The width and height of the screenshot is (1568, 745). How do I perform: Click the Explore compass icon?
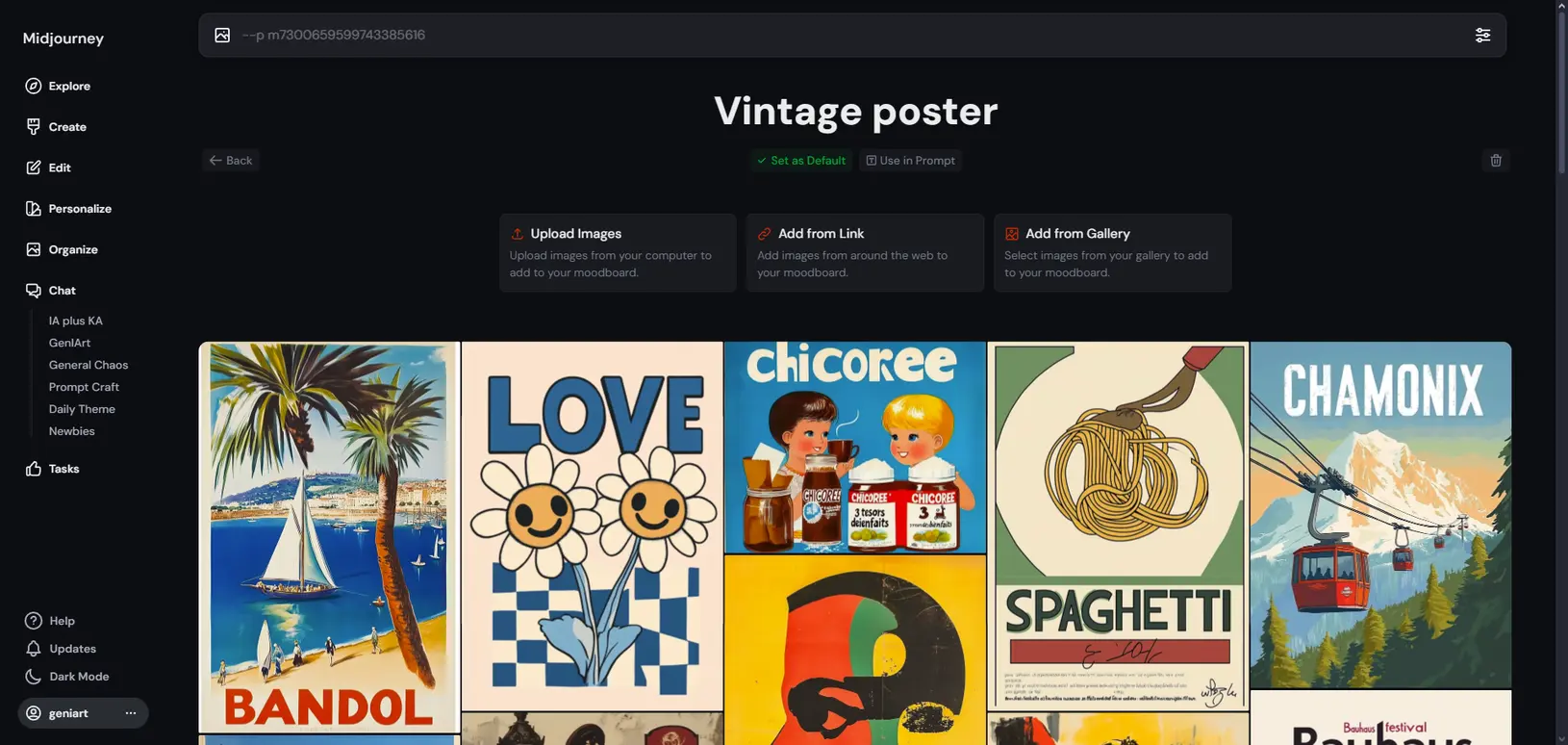34,86
